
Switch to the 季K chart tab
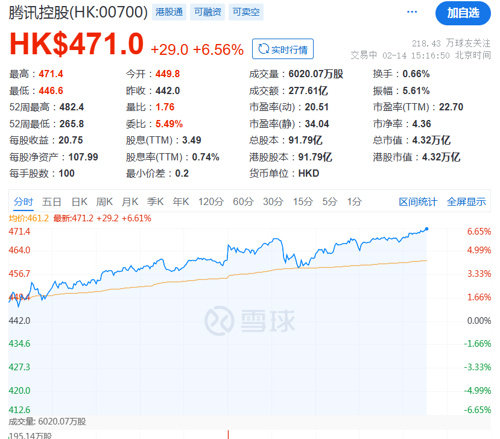(155, 202)
